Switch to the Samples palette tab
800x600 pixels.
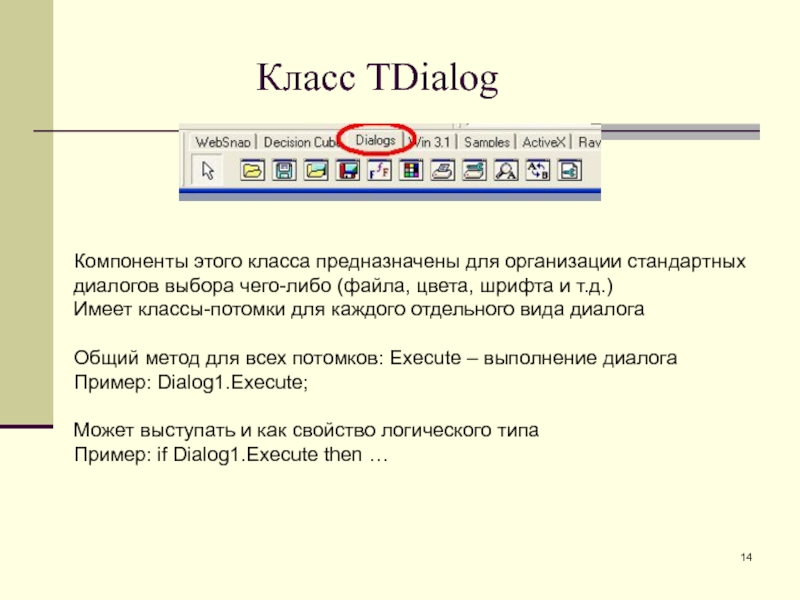[487, 142]
